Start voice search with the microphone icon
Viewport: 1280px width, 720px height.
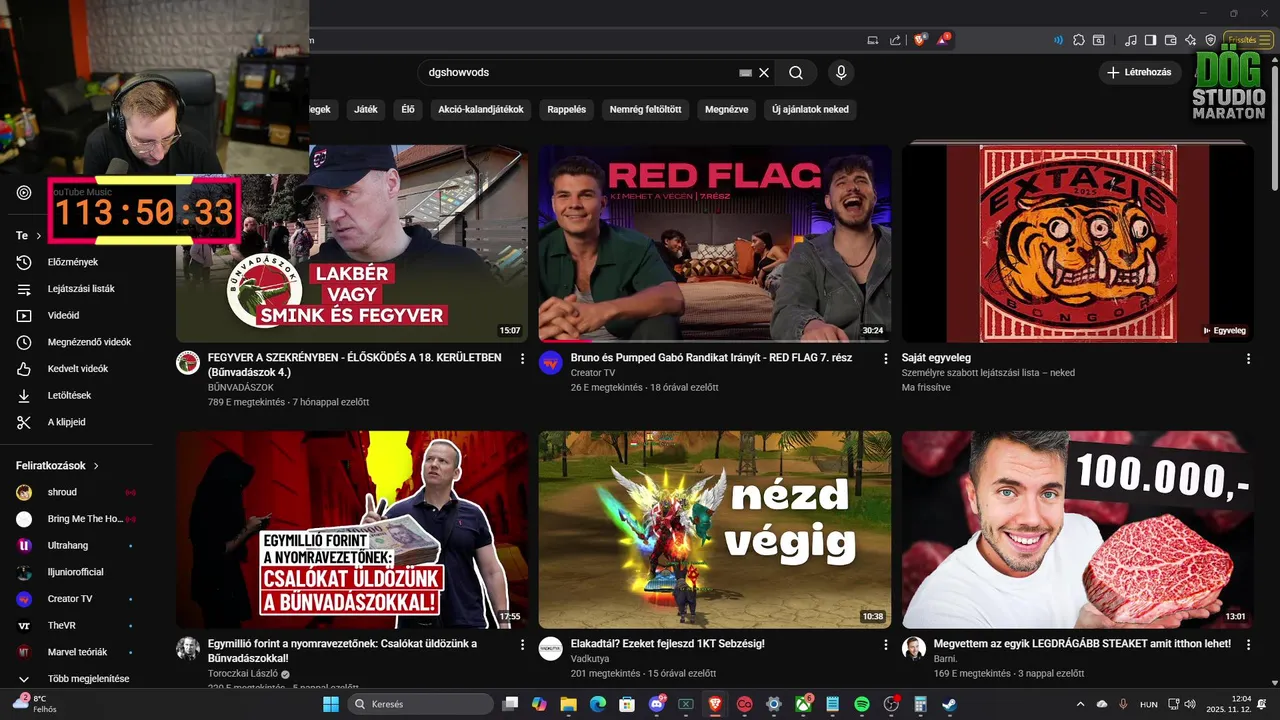pos(841,72)
